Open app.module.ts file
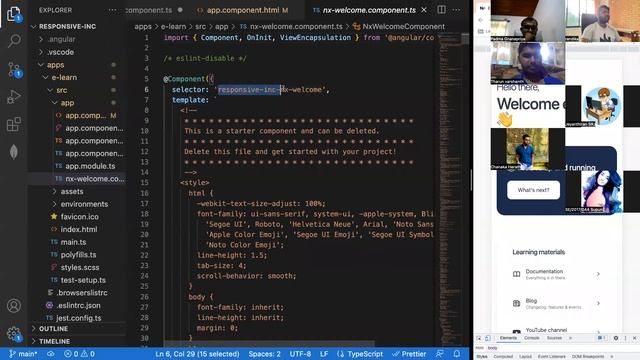This screenshot has width=640, height=360. [90, 166]
